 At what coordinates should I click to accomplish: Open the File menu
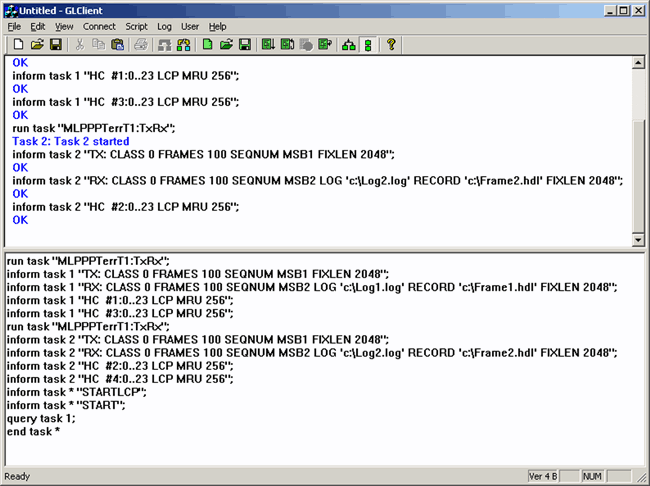point(14,27)
